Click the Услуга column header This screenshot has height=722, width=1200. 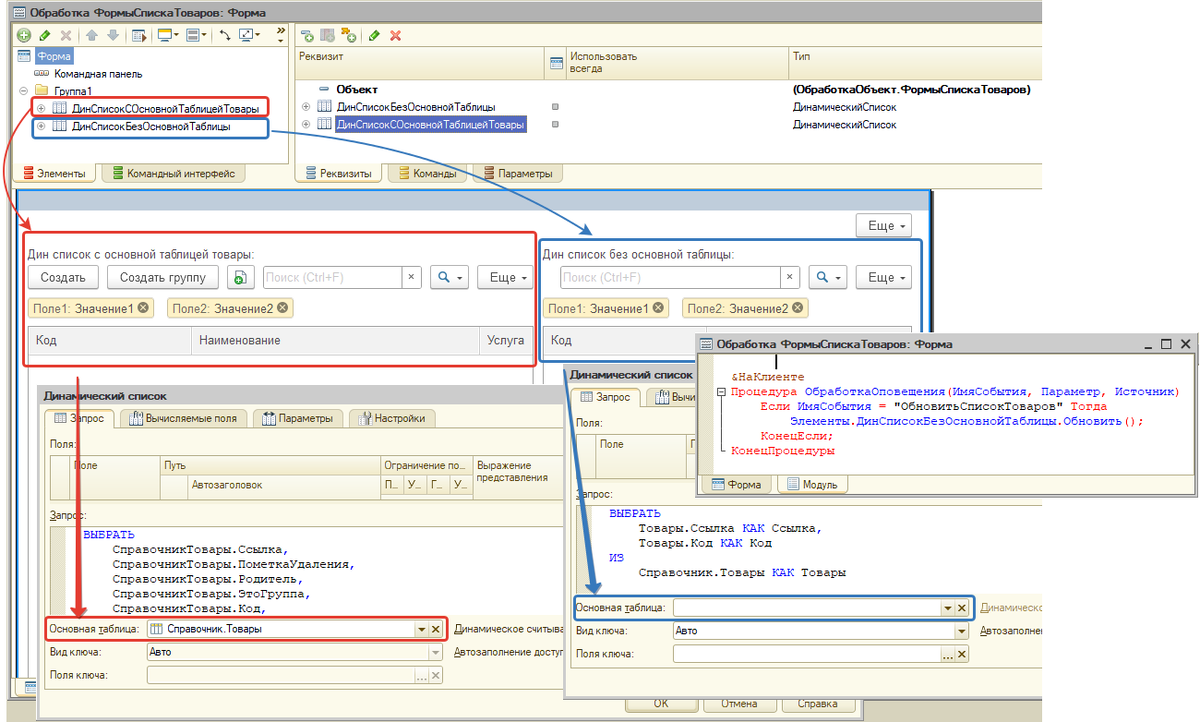pyautogui.click(x=506, y=341)
